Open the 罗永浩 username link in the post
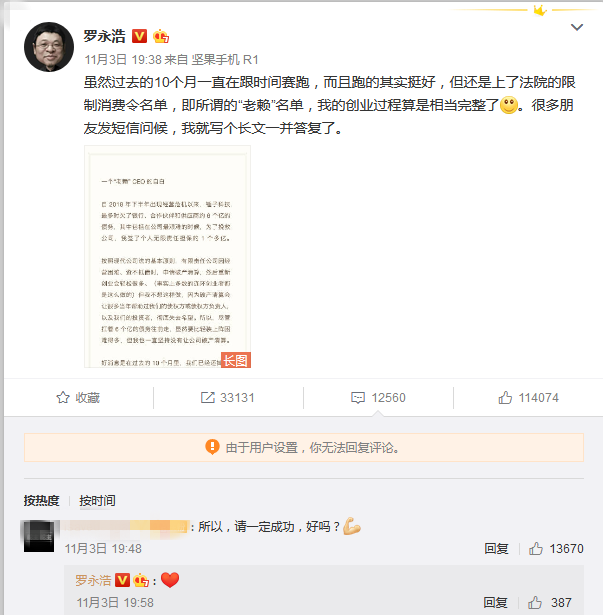The height and width of the screenshot is (615, 603). [x=104, y=36]
